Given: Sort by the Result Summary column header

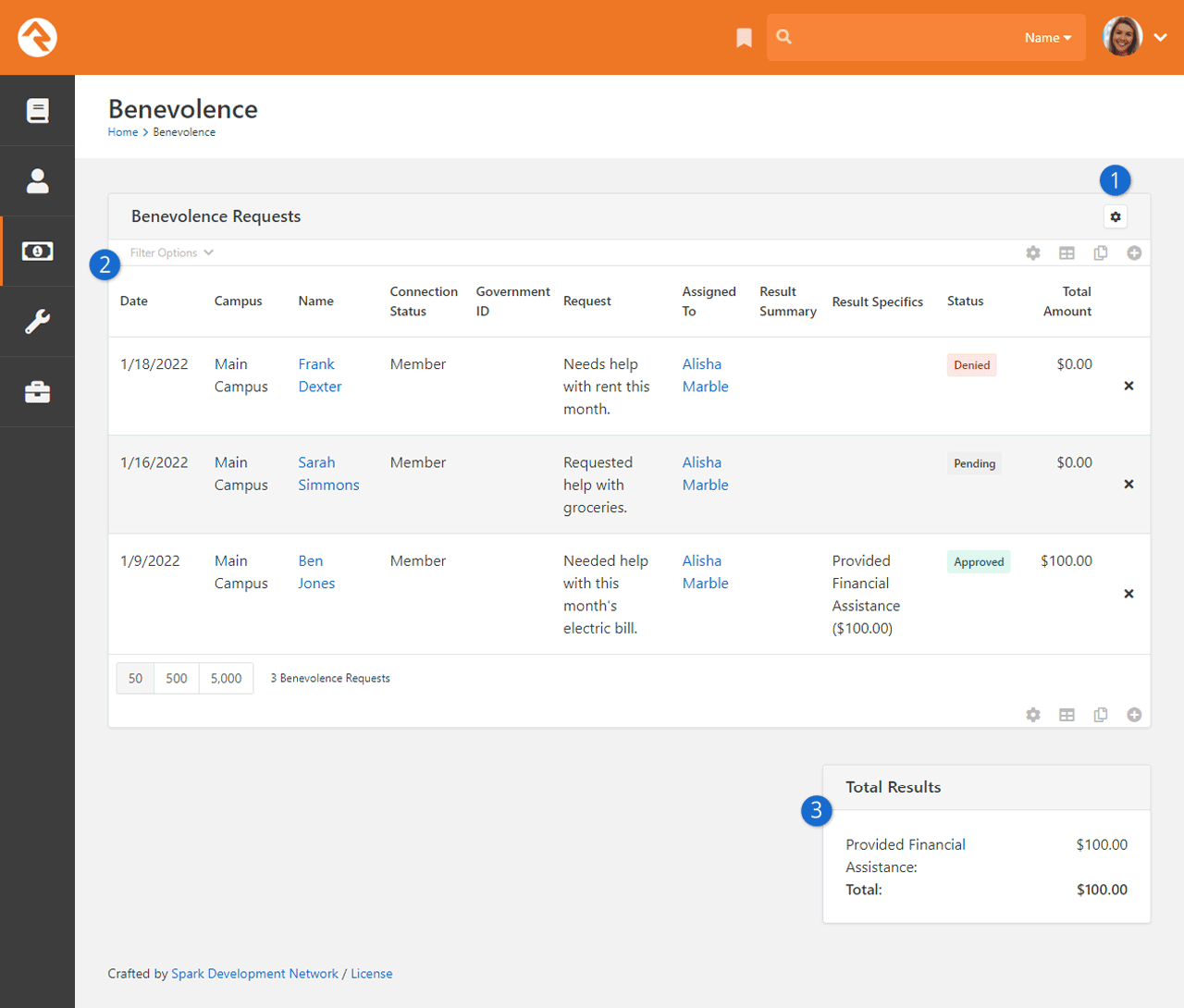Looking at the screenshot, I should (x=788, y=301).
